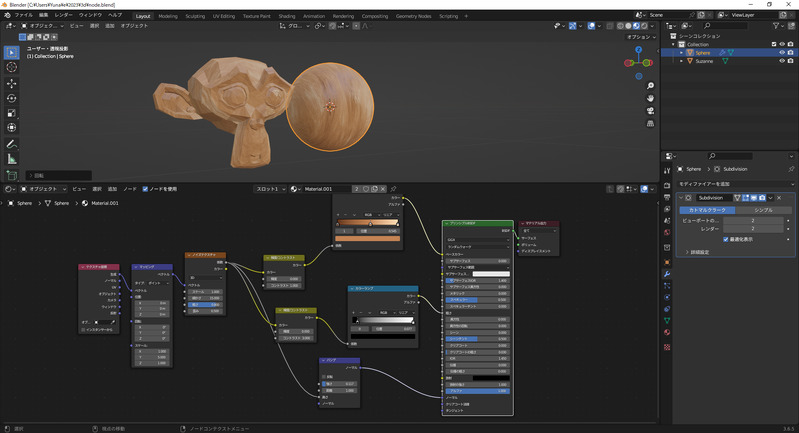This screenshot has width=799, height=433.
Task: Hide Suzanne in viewport via eye icon
Action: pyautogui.click(x=782, y=61)
